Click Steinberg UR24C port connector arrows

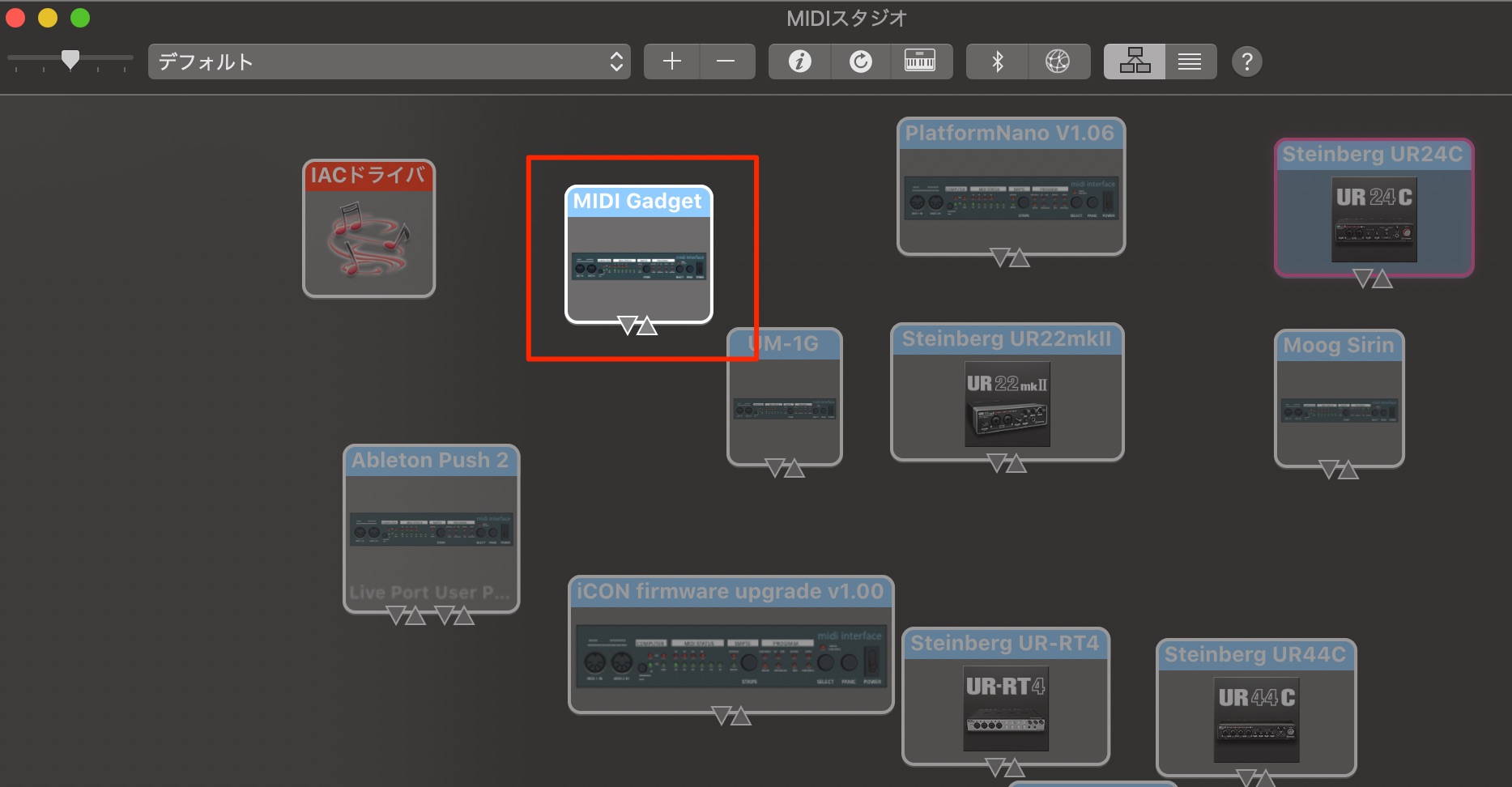pos(1373,279)
